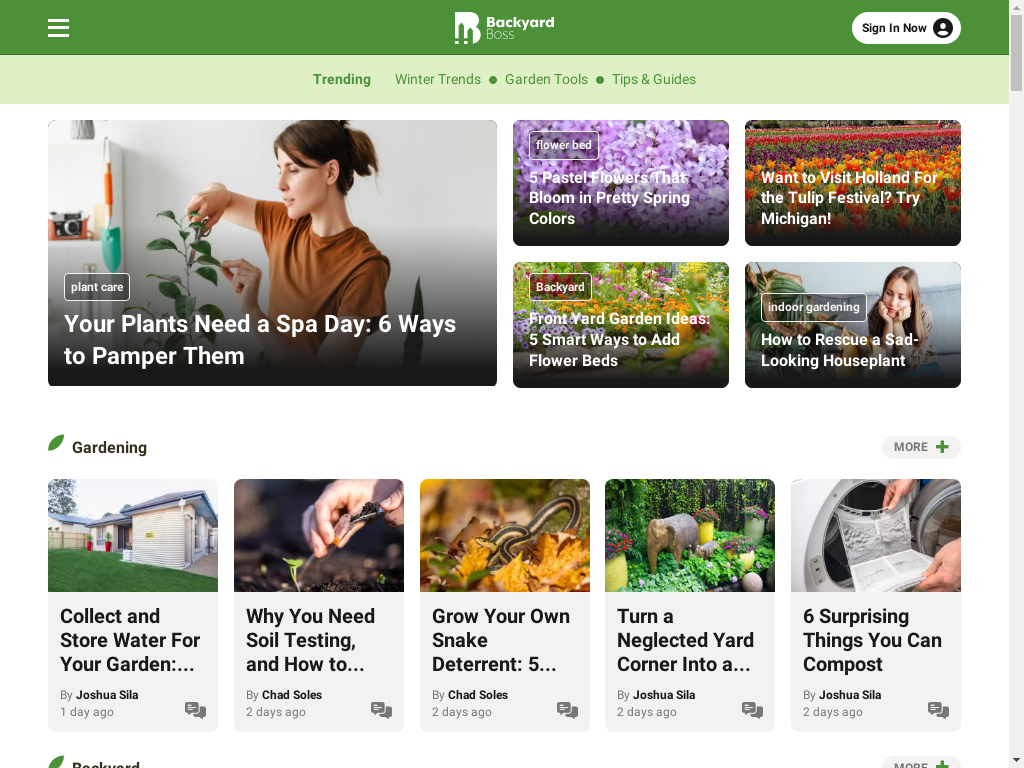Click Why You Need Soil Testing title
This screenshot has width=1024, height=768.
(x=310, y=640)
